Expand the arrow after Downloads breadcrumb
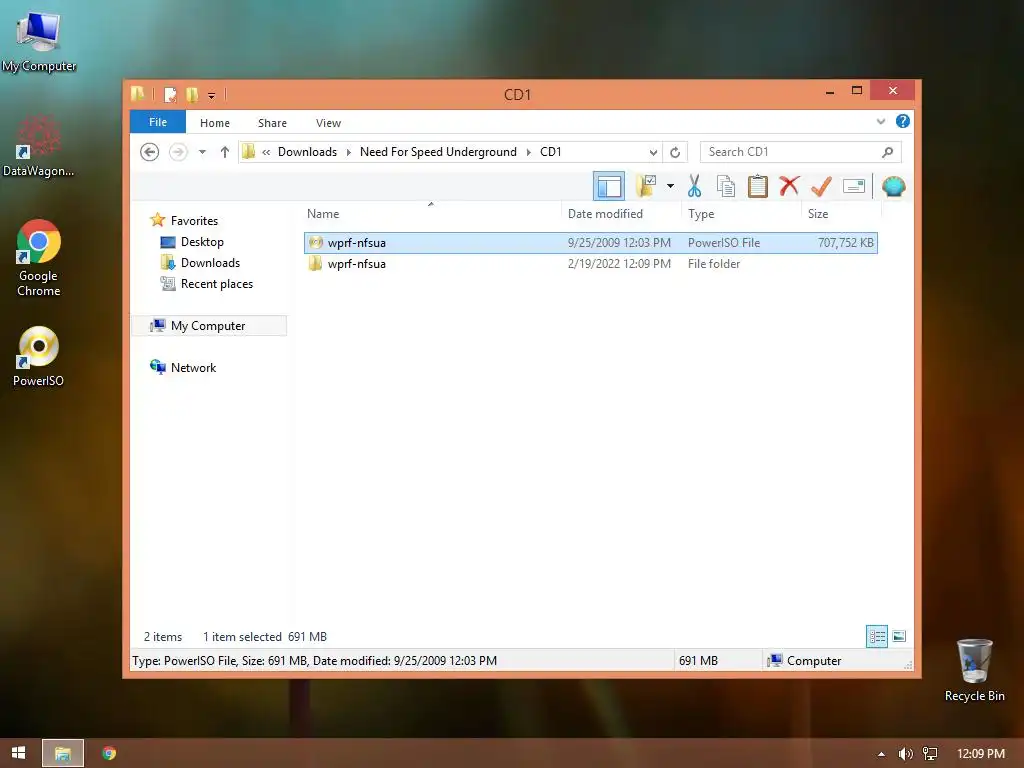Screen dimensions: 1024x768 coord(349,152)
